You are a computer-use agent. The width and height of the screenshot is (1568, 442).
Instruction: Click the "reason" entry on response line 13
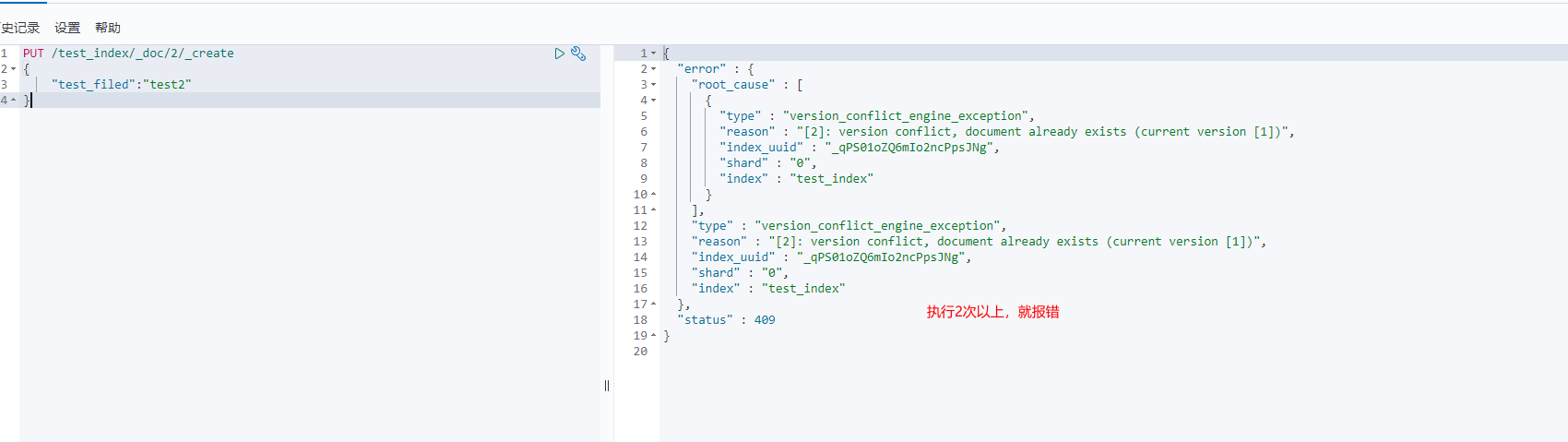[x=980, y=242]
